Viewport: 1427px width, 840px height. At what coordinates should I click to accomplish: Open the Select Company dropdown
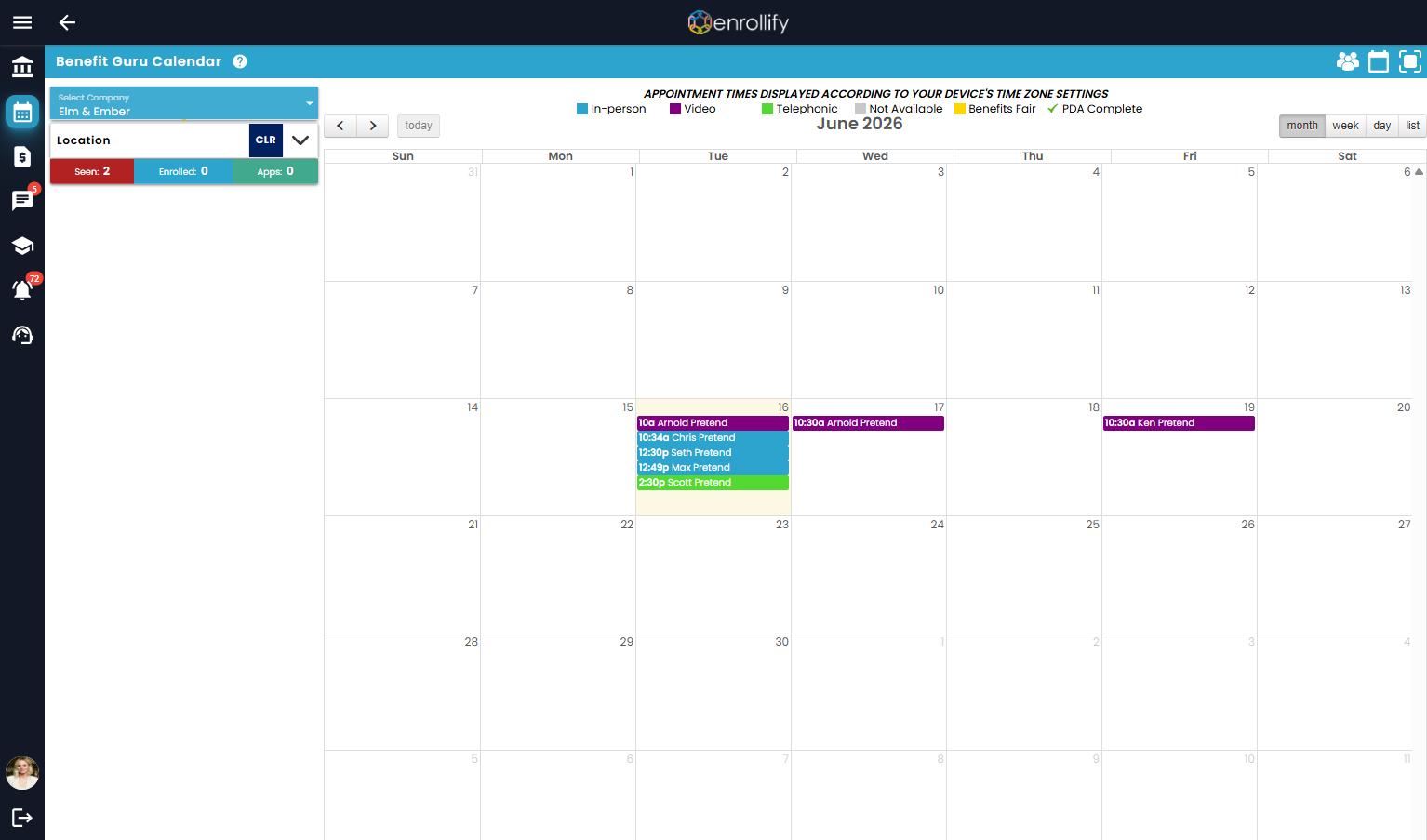(184, 103)
